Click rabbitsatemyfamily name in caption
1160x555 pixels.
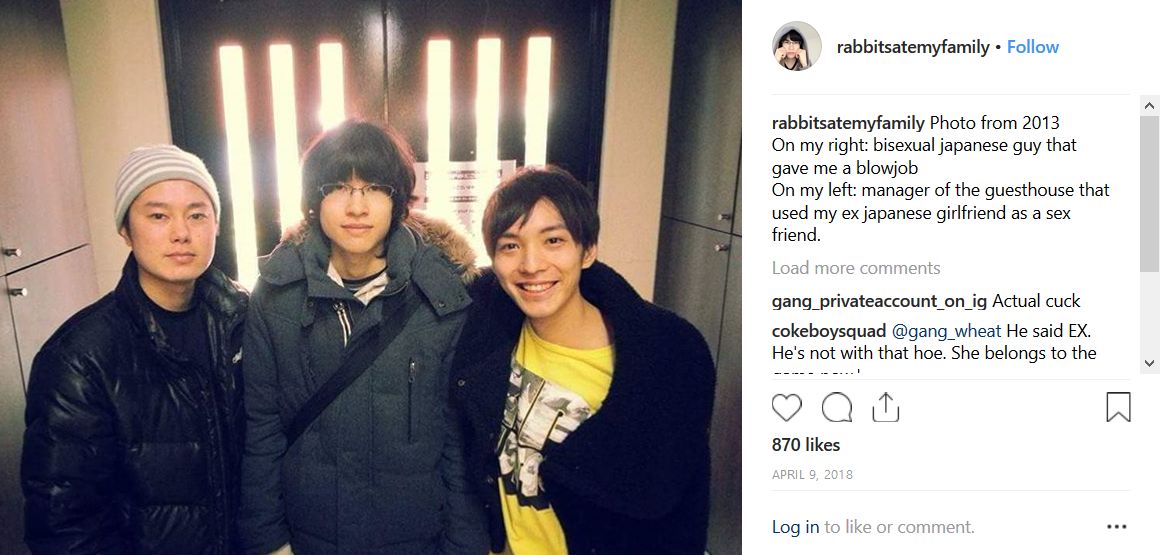[848, 123]
